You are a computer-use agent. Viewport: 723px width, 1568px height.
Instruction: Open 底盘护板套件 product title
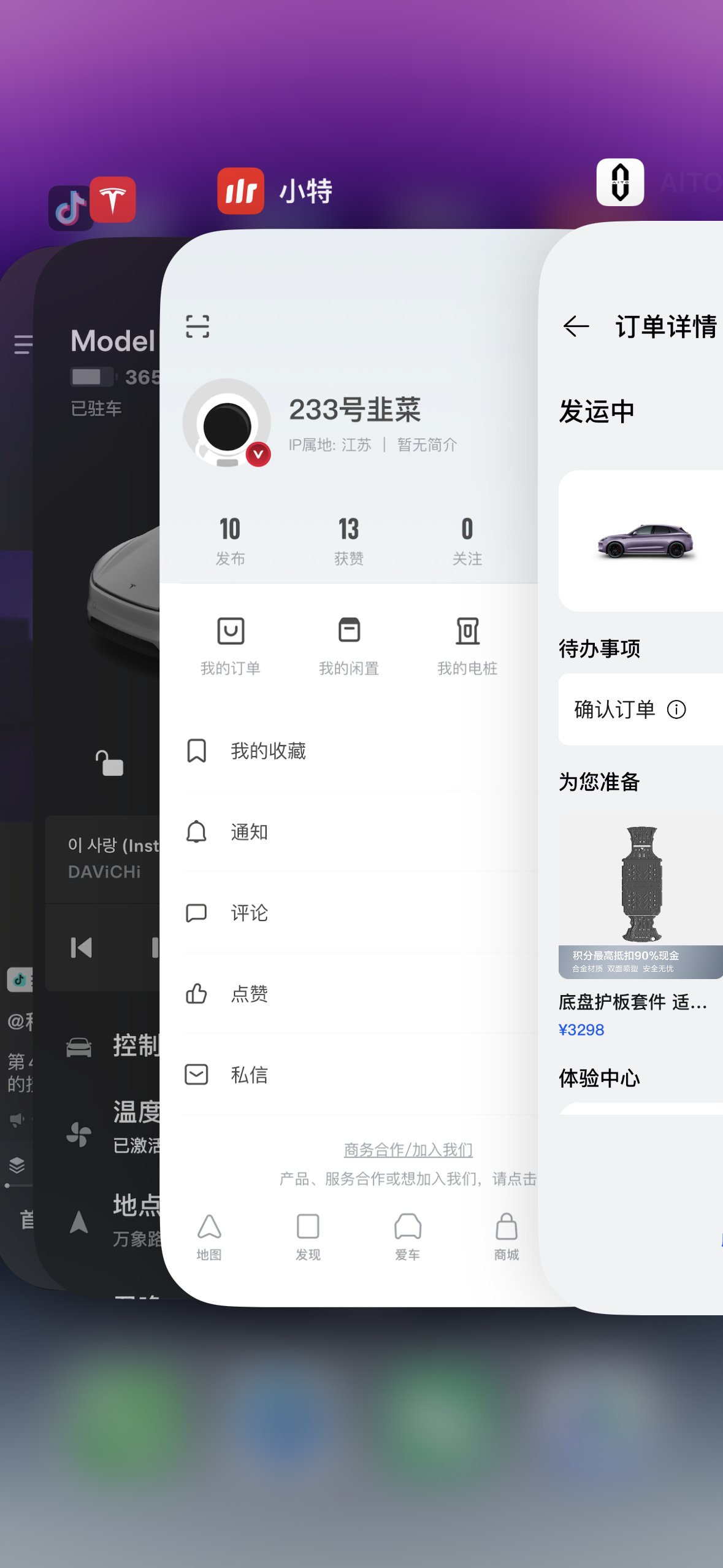633,1002
